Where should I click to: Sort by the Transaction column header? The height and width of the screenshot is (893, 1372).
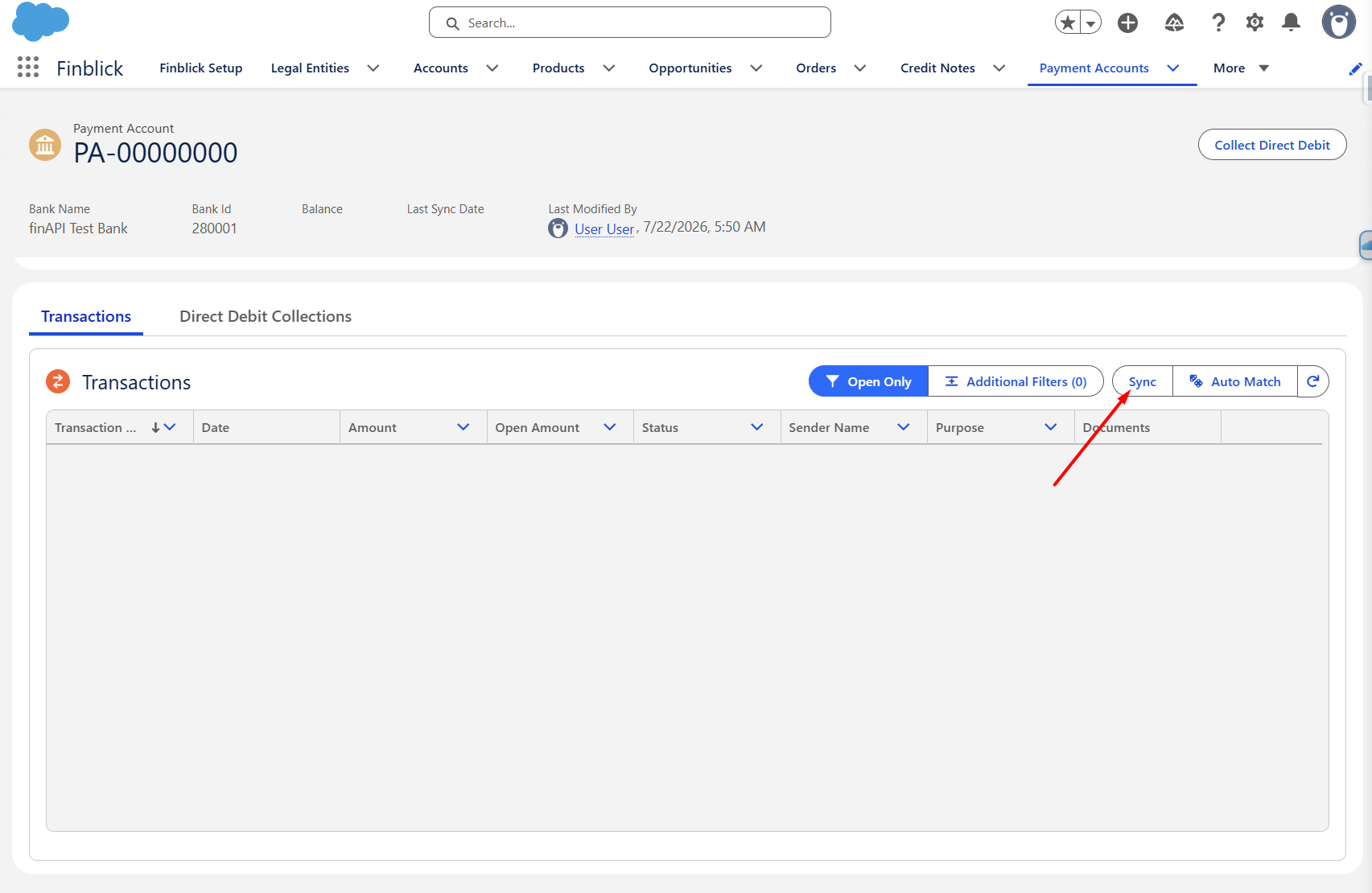pyautogui.click(x=96, y=427)
